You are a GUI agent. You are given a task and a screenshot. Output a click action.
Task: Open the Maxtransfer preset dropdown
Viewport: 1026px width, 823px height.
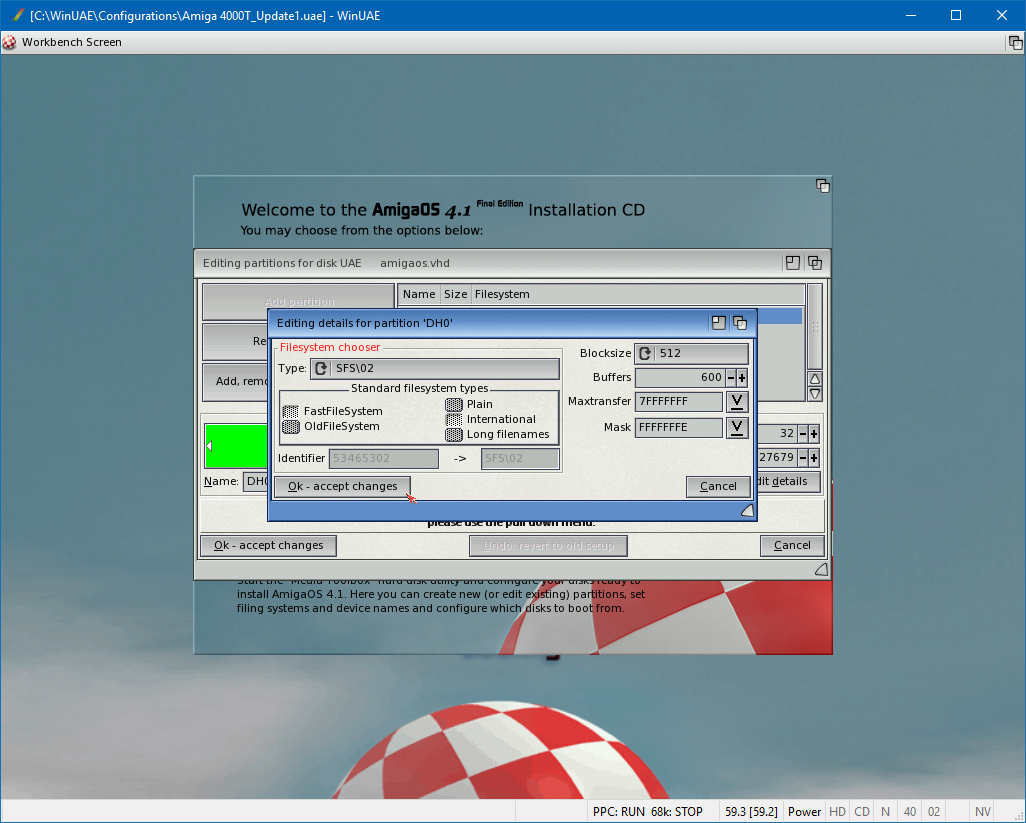click(736, 402)
